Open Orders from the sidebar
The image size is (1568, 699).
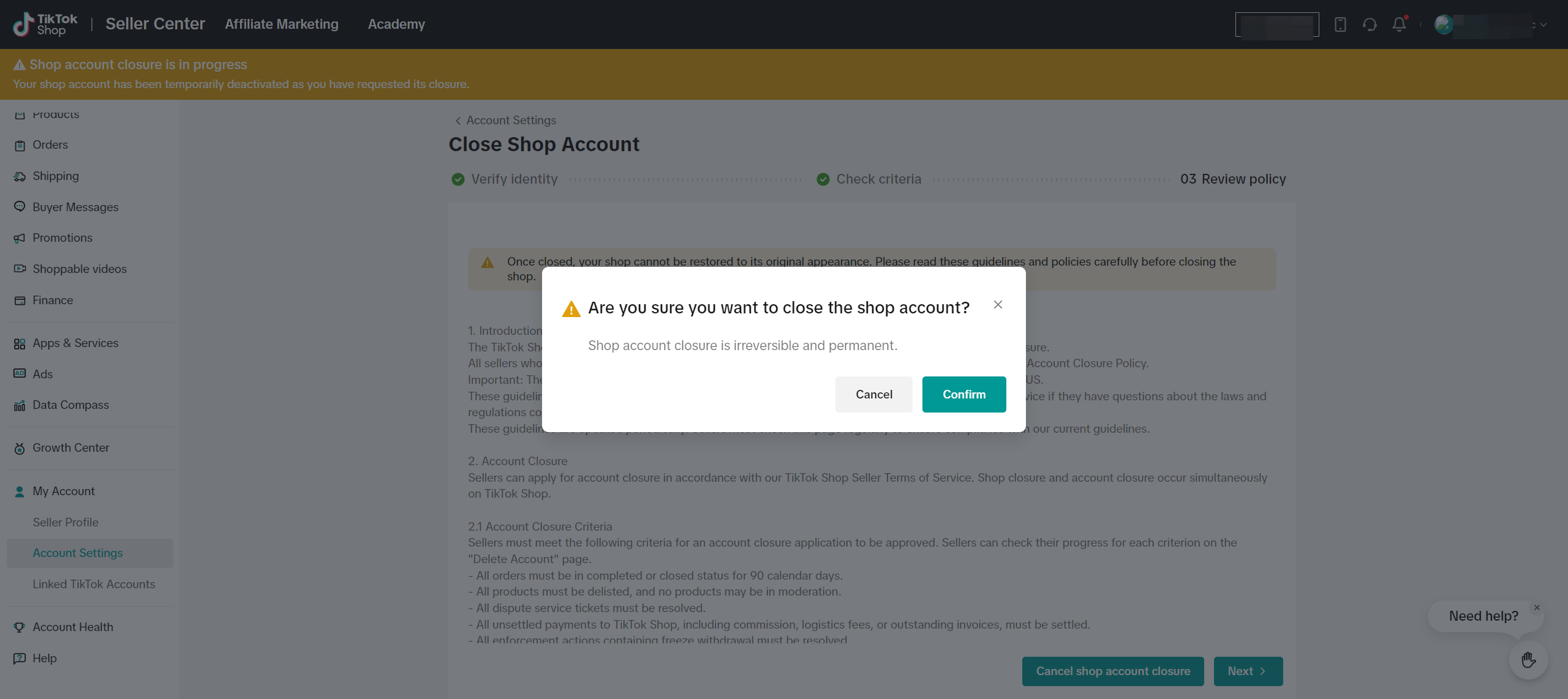click(50, 145)
